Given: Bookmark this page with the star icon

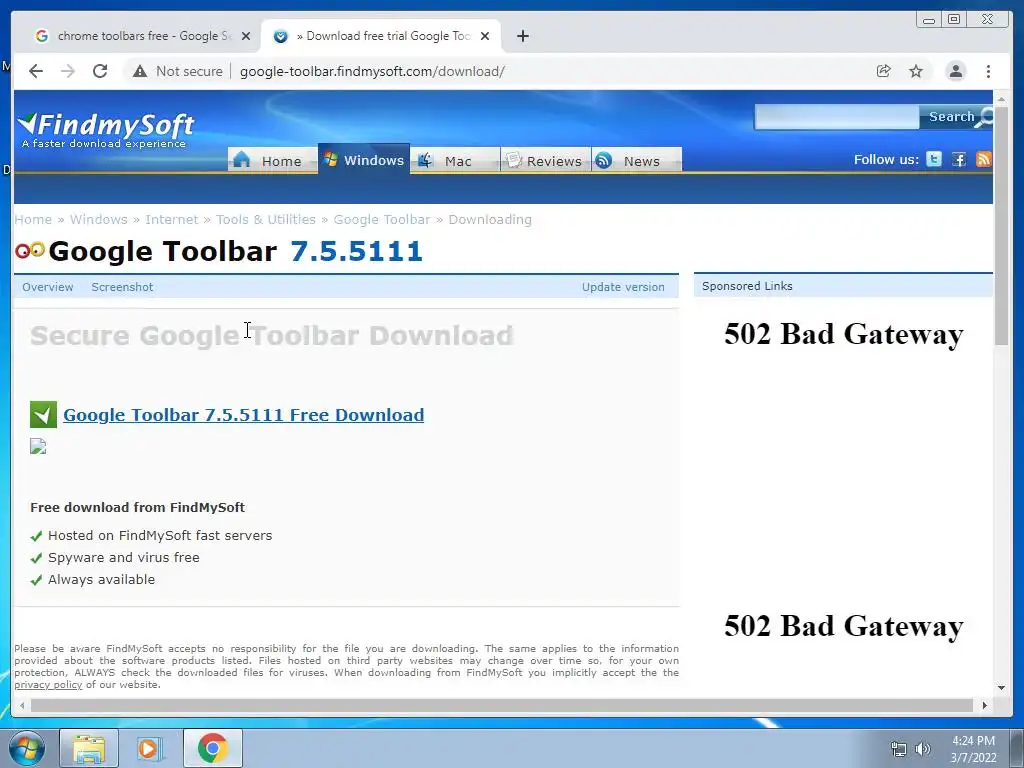Looking at the screenshot, I should point(916,71).
